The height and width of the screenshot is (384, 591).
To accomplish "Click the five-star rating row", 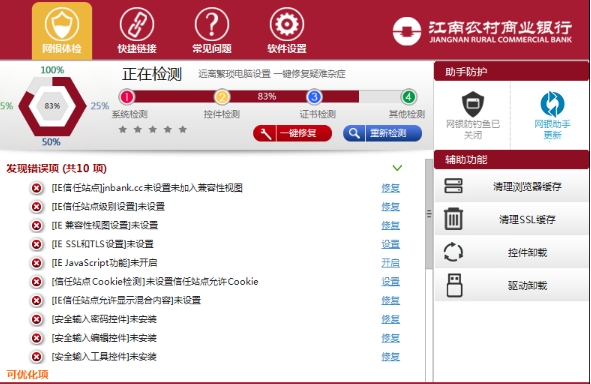I will 153,130.
